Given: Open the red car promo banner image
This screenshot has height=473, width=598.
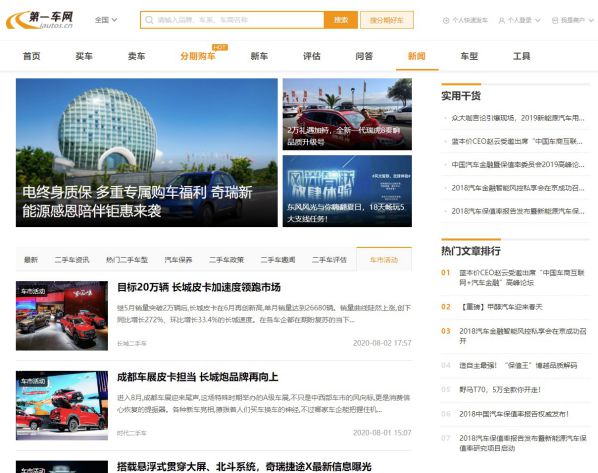Looking at the screenshot, I should (x=347, y=114).
